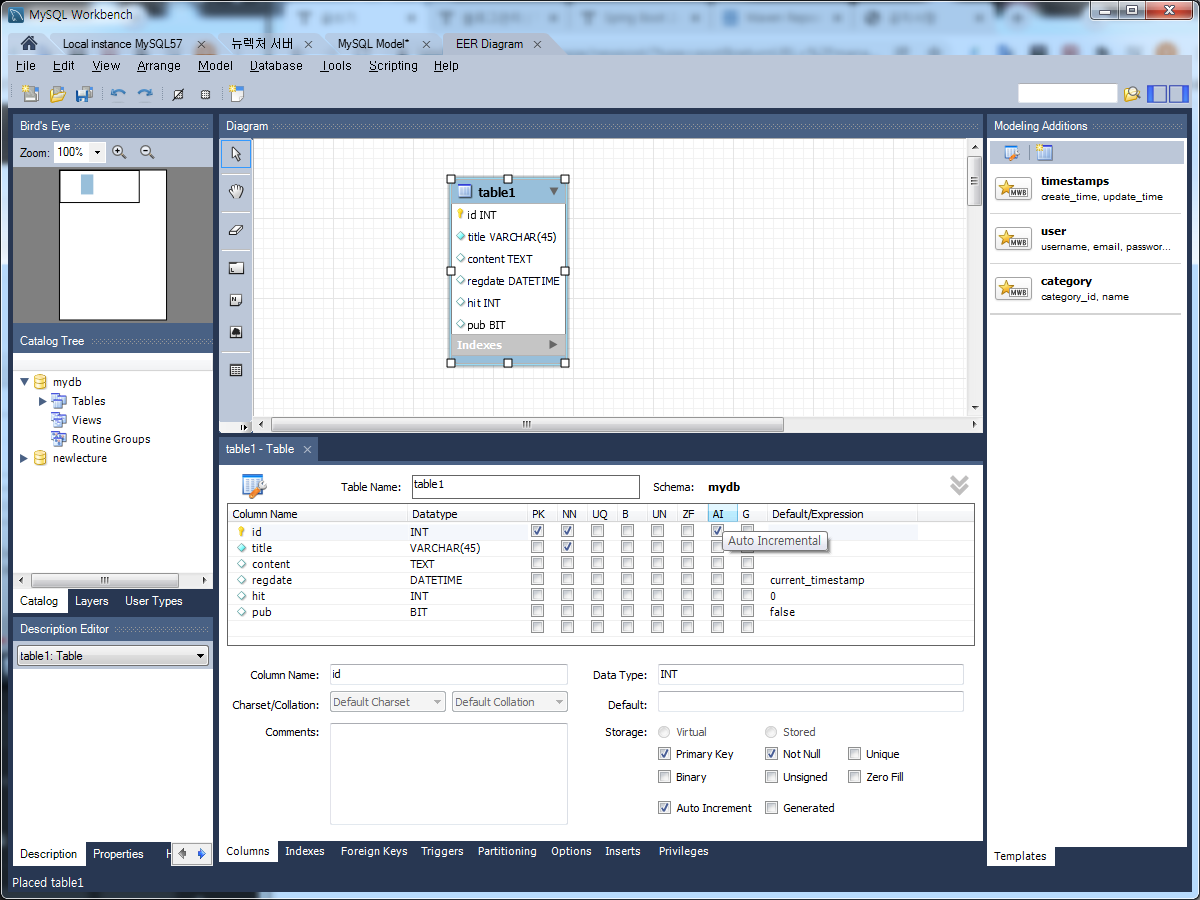Select the new table tool
The image size is (1200, 900).
coord(236,370)
